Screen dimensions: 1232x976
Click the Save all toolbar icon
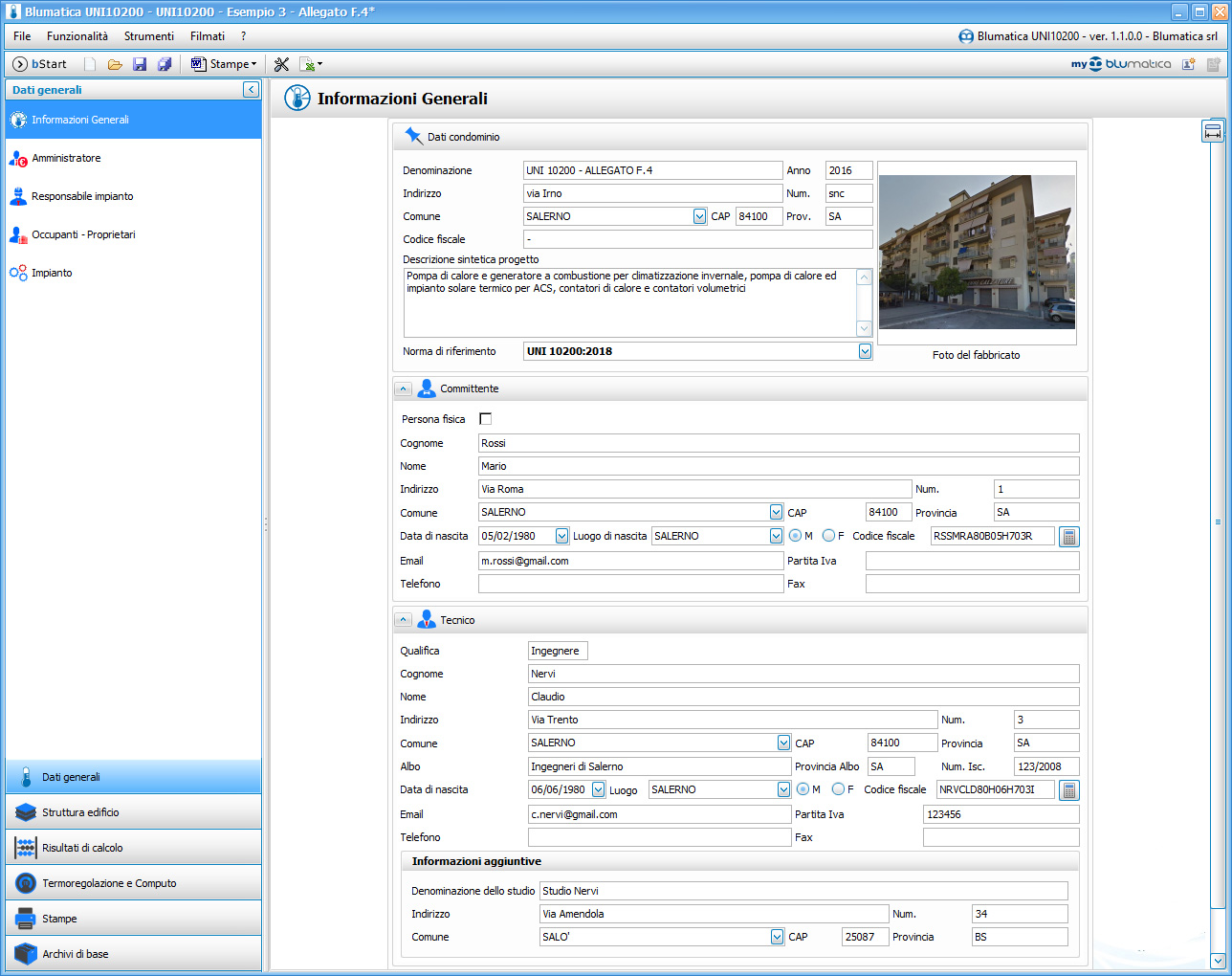[x=165, y=64]
